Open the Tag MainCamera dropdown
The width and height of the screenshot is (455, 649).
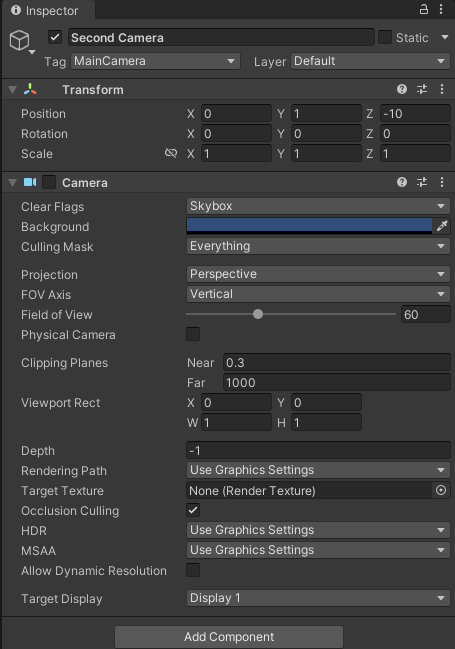155,61
